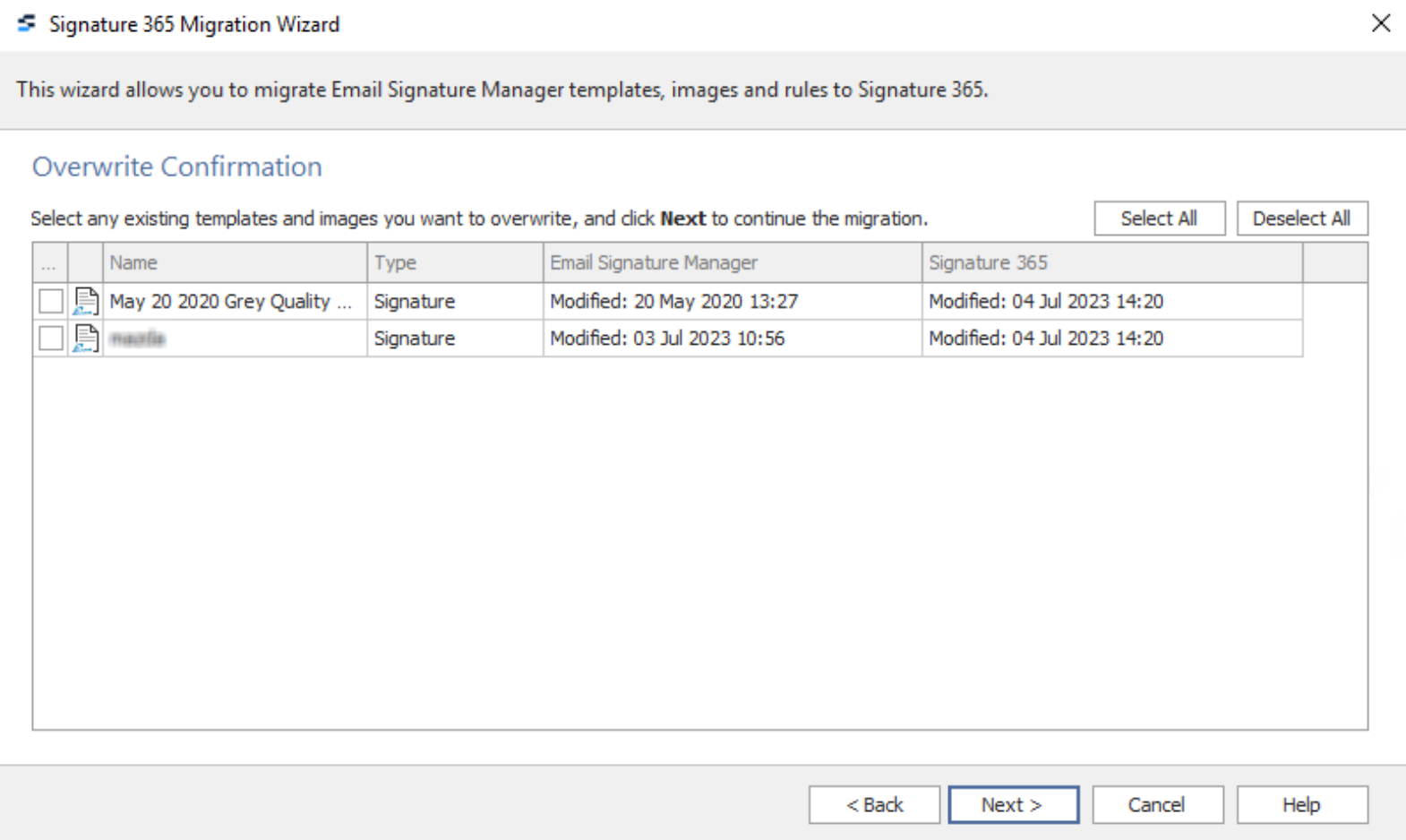
Task: Click 'Modified: 20 May 2020 13:27' cell
Action: [733, 302]
